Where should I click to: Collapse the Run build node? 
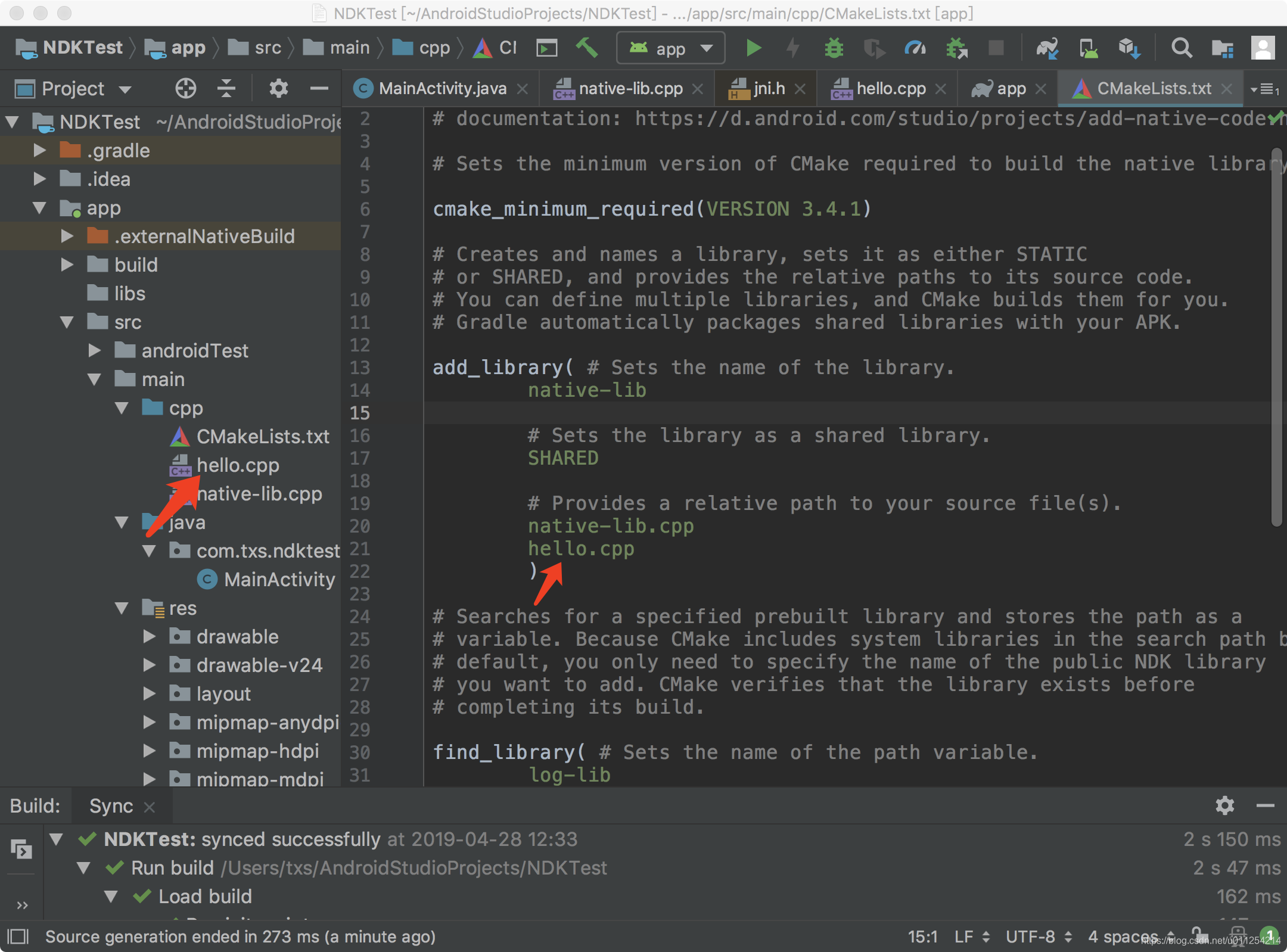(83, 867)
